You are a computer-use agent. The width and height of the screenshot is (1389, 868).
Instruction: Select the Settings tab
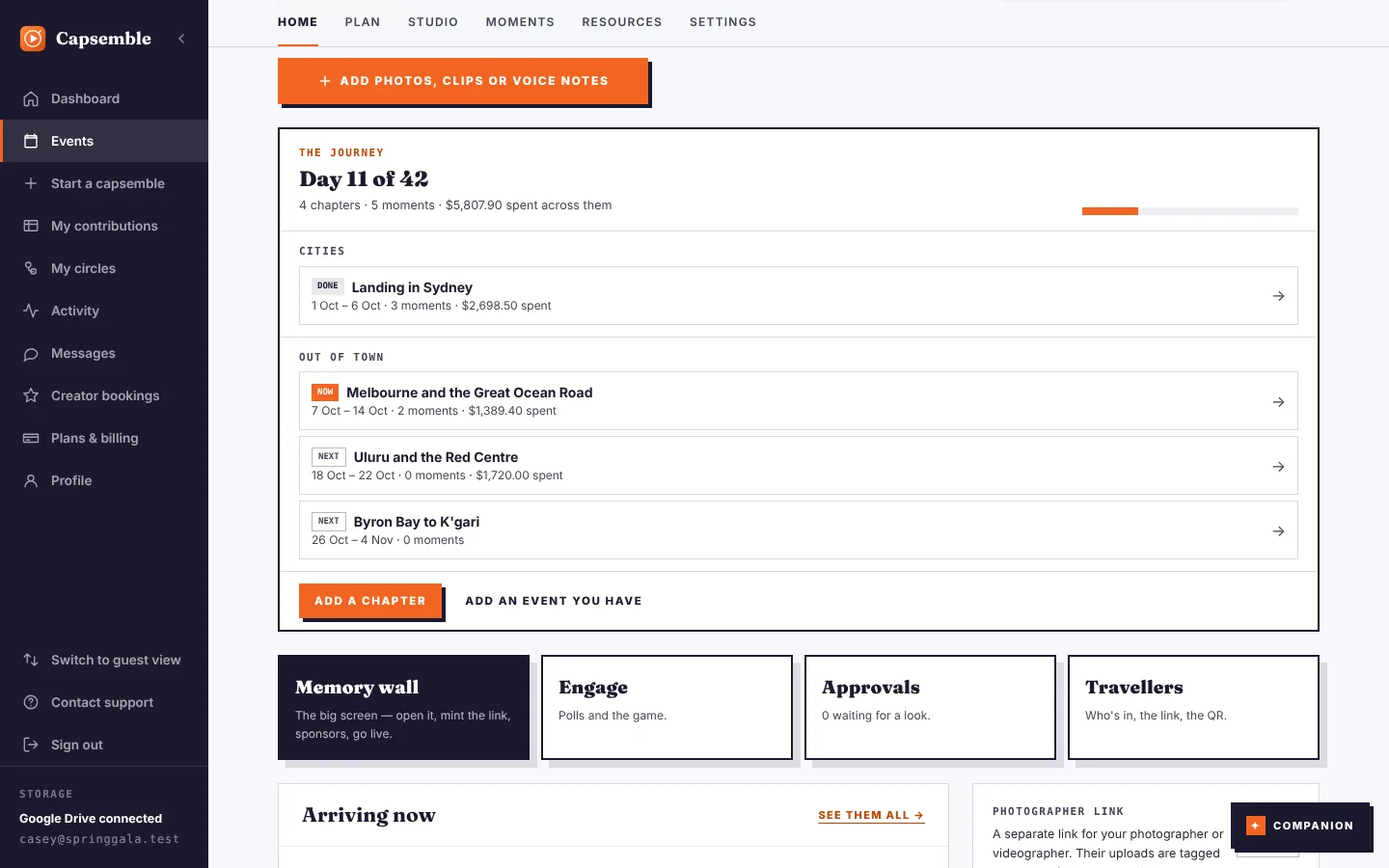click(722, 22)
